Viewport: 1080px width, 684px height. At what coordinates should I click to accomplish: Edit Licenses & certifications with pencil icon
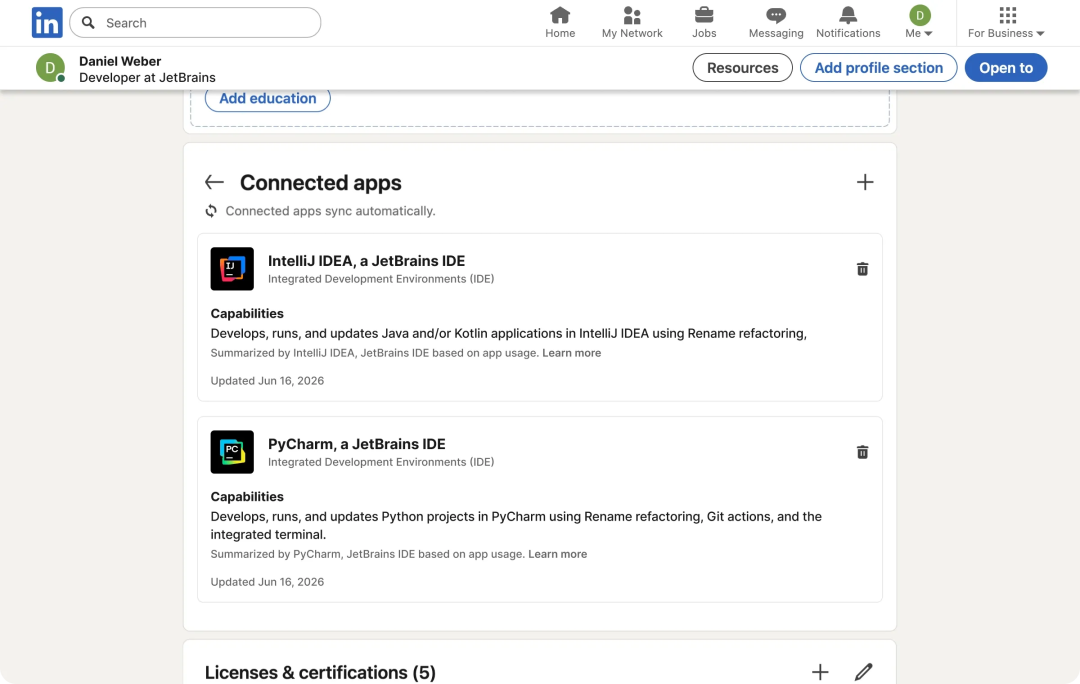pos(864,672)
